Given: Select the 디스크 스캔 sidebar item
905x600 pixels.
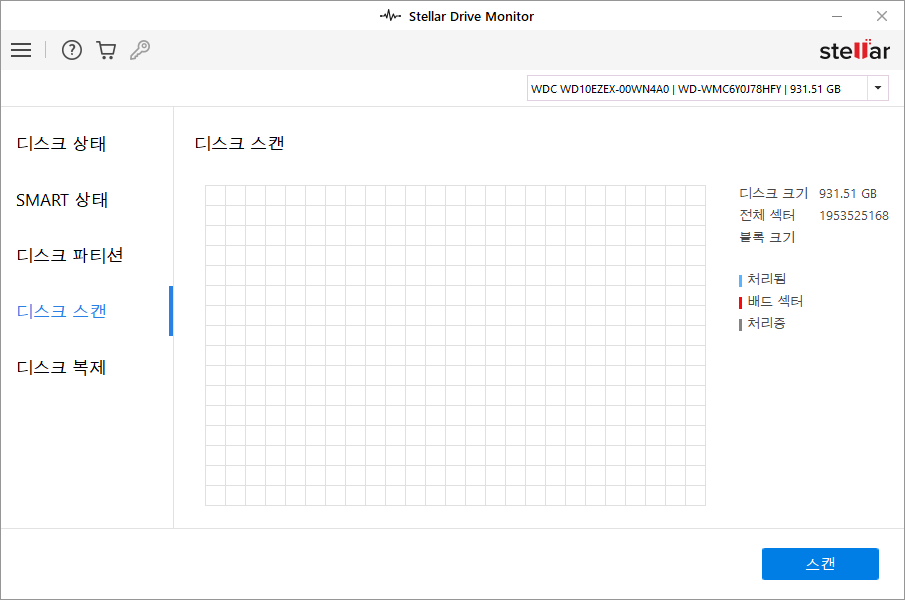Looking at the screenshot, I should click(x=61, y=311).
